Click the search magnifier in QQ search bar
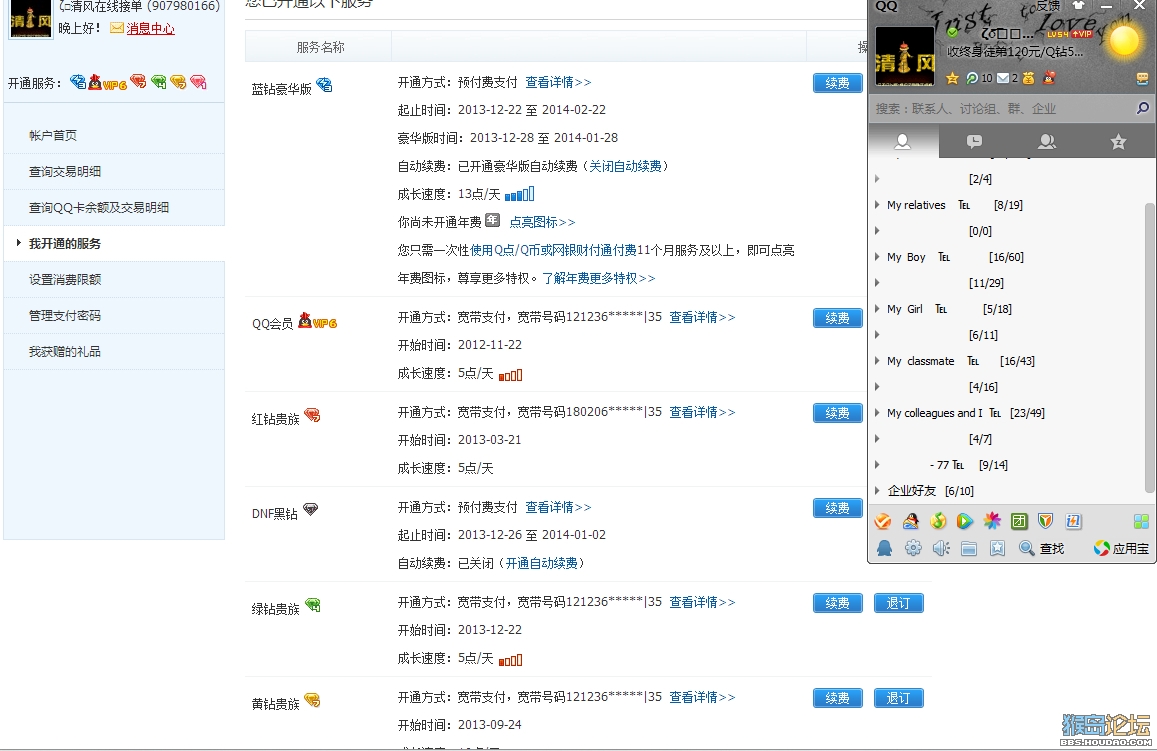This screenshot has height=751, width=1157. (x=1142, y=108)
